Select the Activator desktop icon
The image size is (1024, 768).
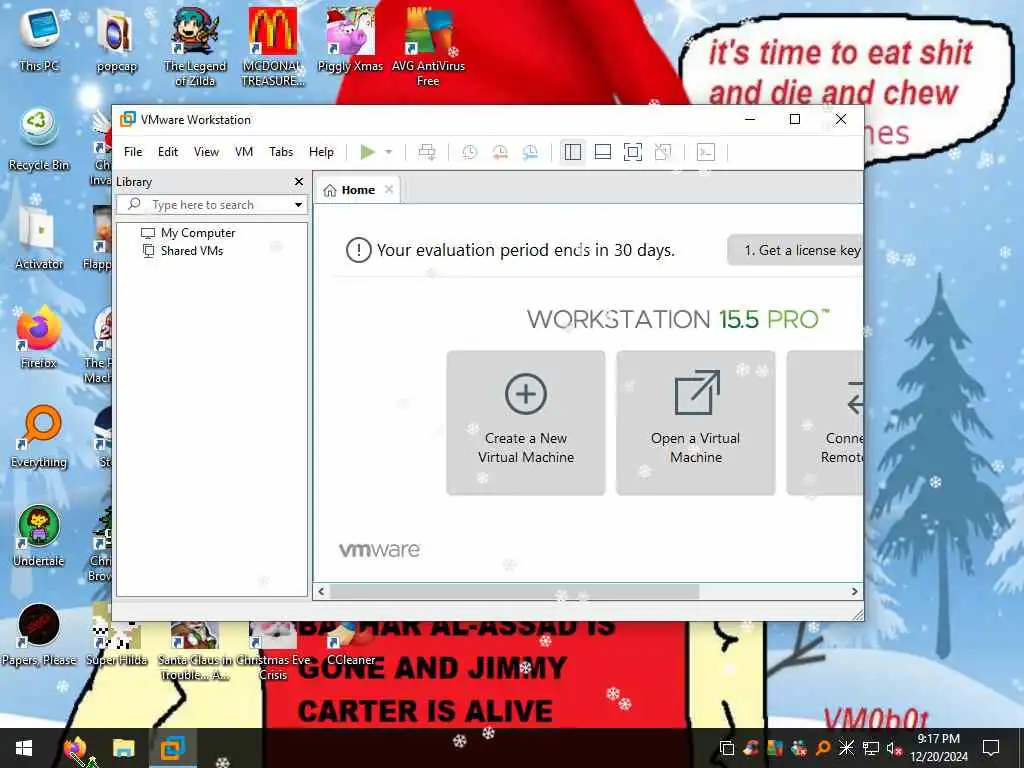coord(39,238)
